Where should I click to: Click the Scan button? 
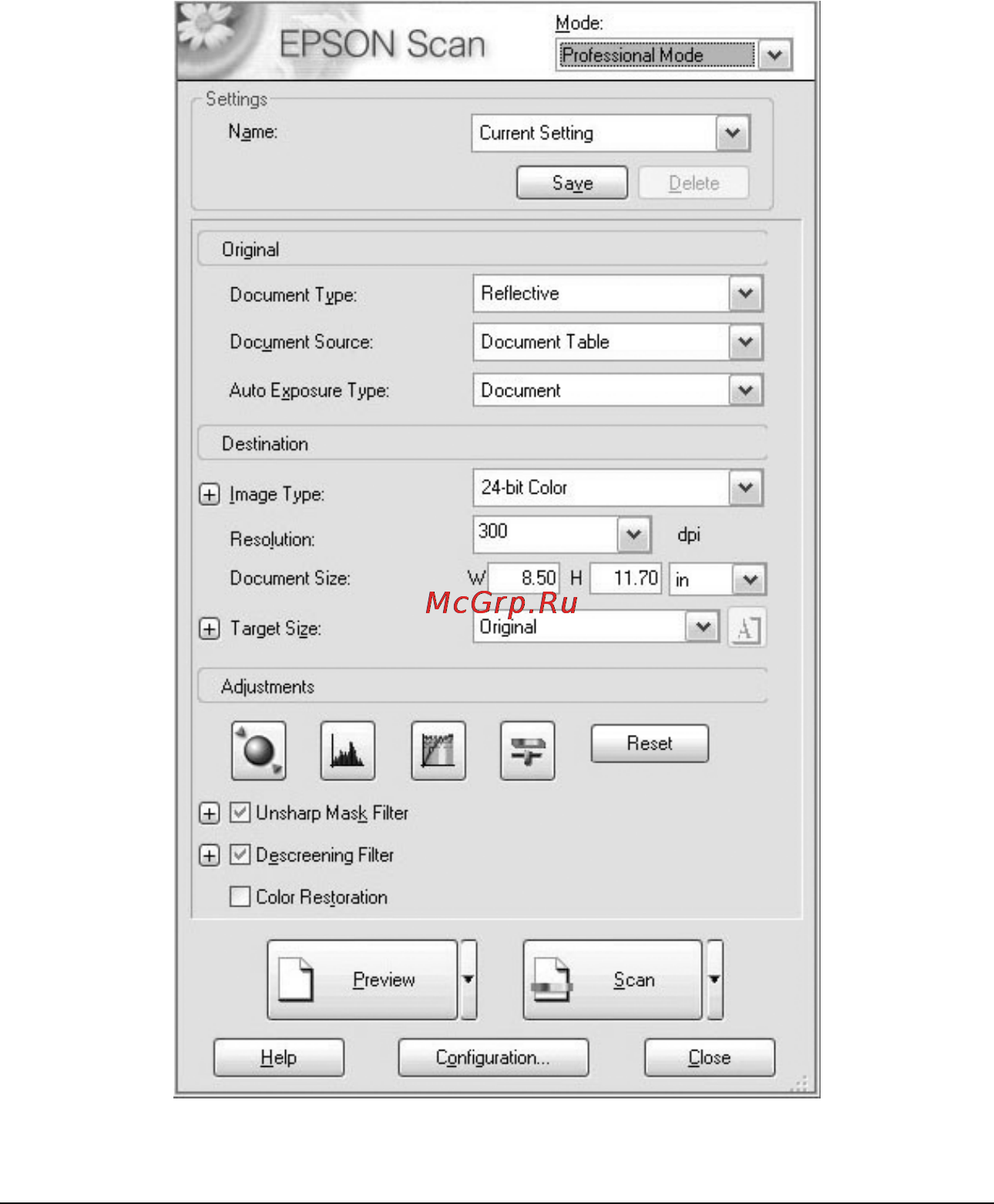pyautogui.click(x=613, y=980)
